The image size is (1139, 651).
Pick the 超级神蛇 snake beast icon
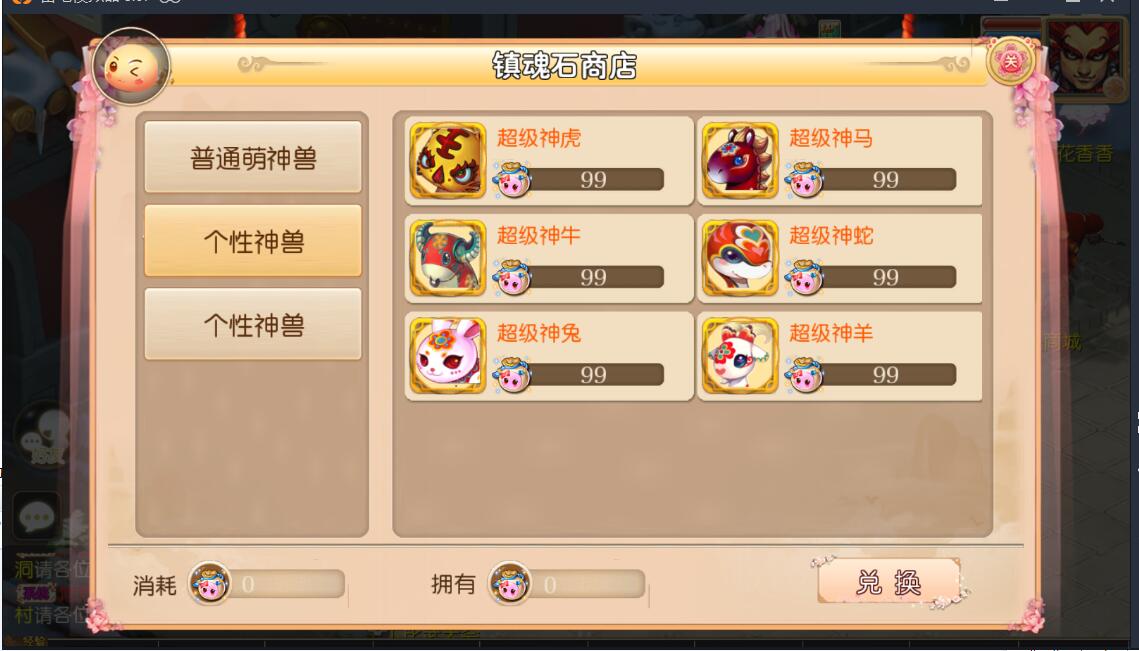click(x=740, y=258)
